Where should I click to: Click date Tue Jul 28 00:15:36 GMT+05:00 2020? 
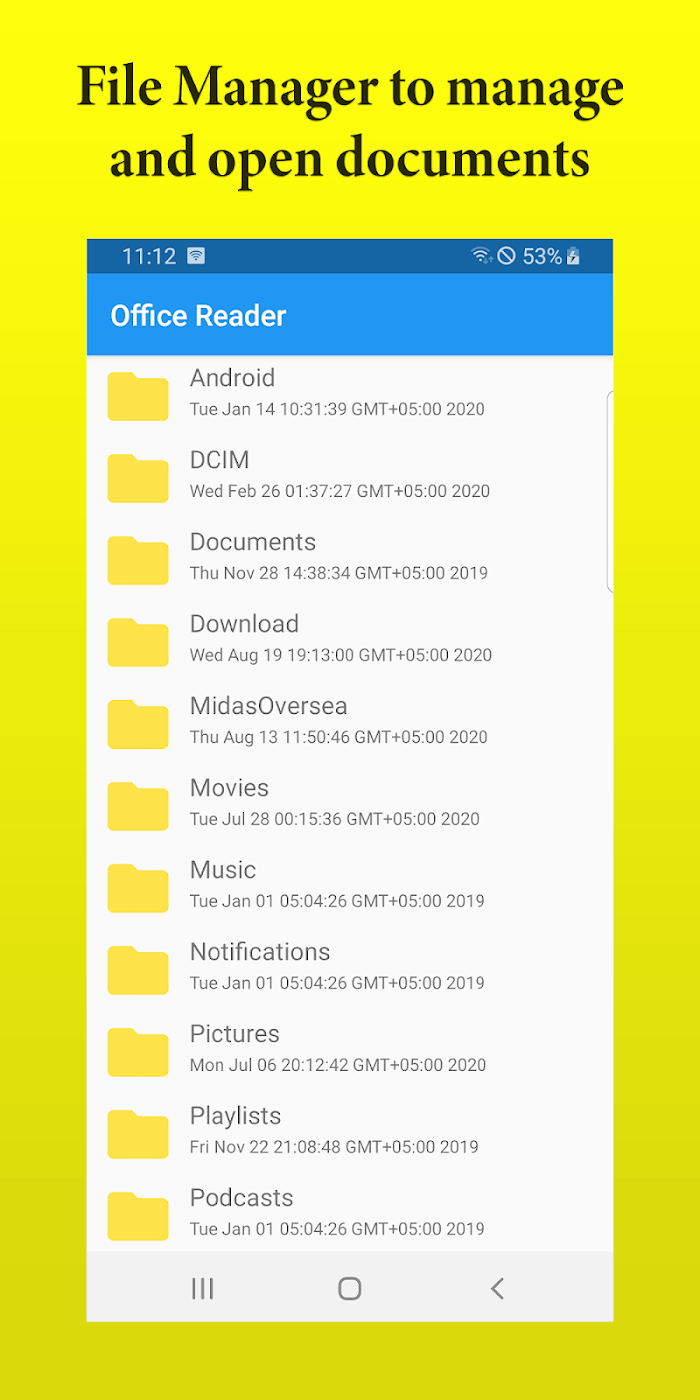pyautogui.click(x=335, y=819)
